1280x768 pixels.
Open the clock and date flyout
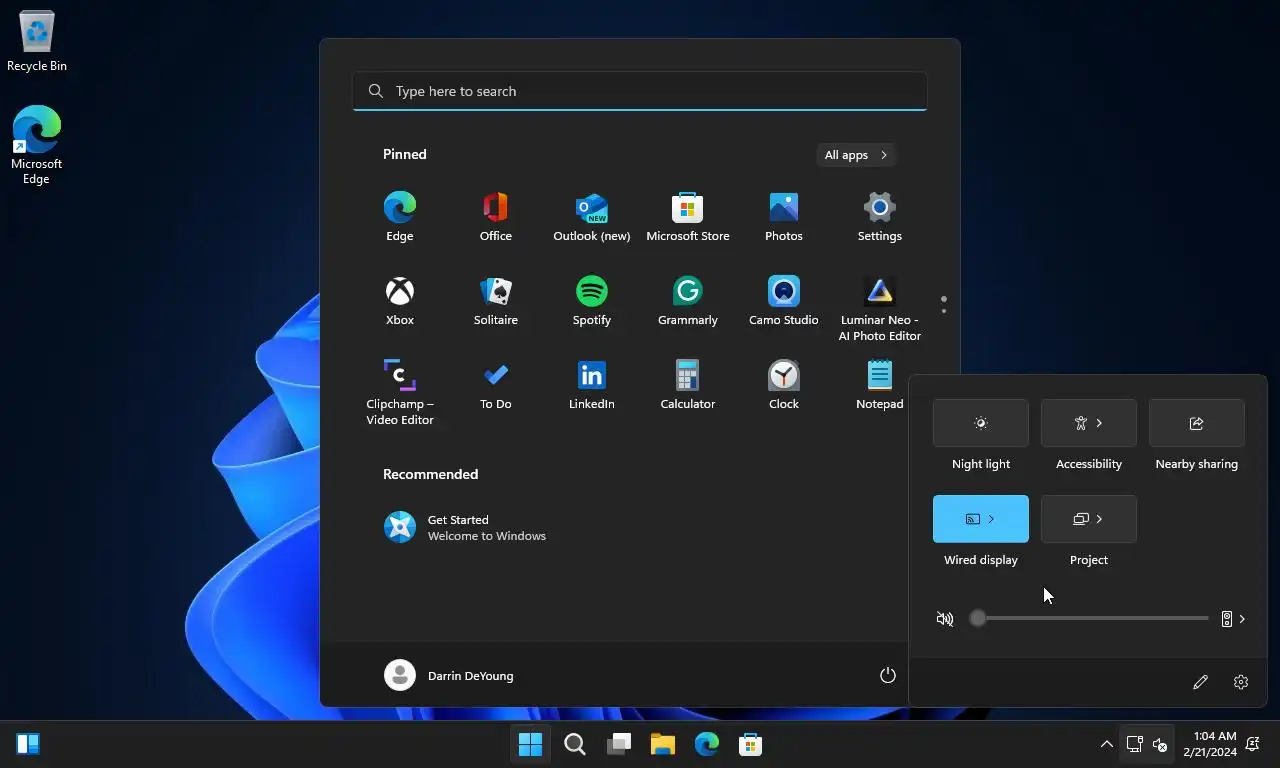click(x=1210, y=744)
